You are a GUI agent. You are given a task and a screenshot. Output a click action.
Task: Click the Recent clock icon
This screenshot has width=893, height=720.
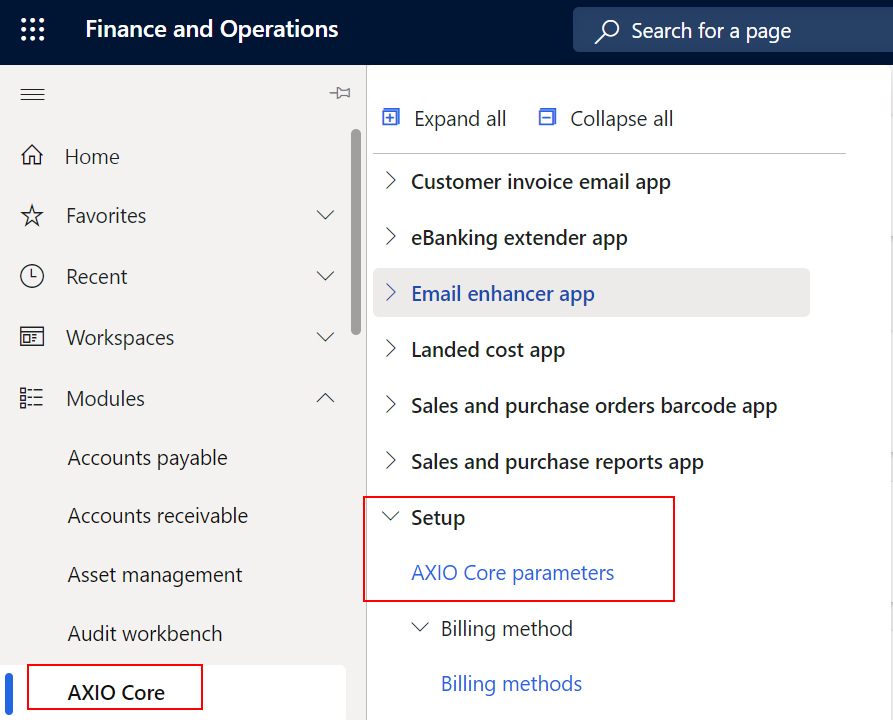(x=33, y=276)
